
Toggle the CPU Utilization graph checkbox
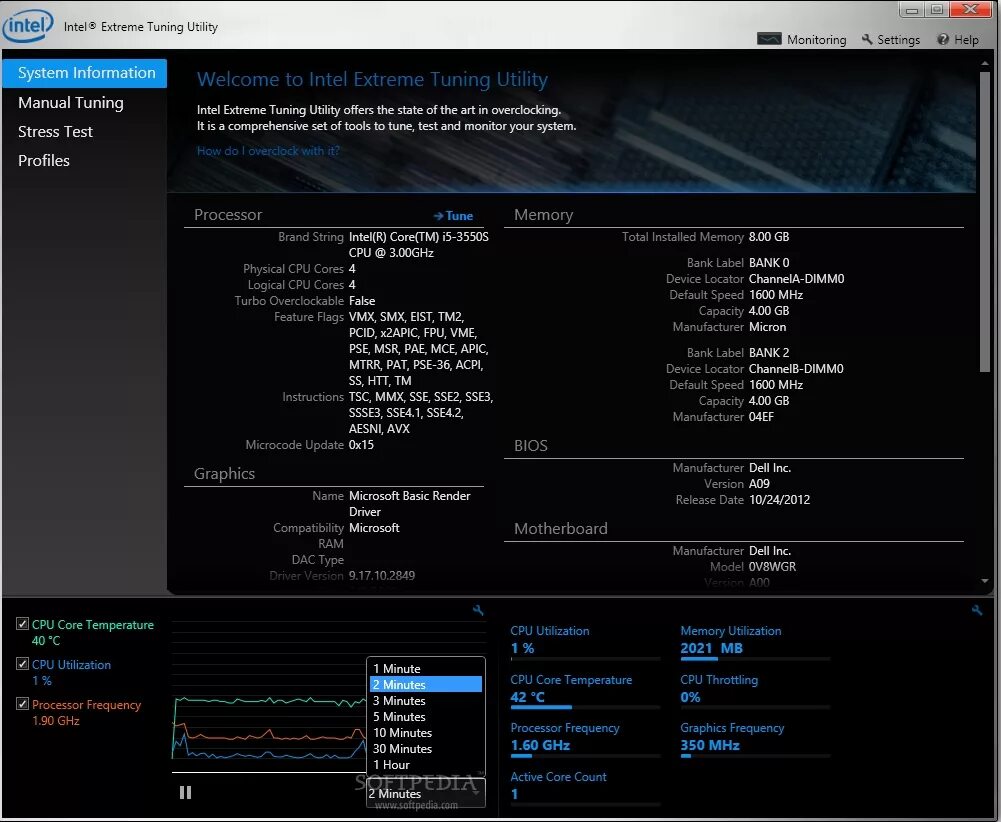pos(22,664)
